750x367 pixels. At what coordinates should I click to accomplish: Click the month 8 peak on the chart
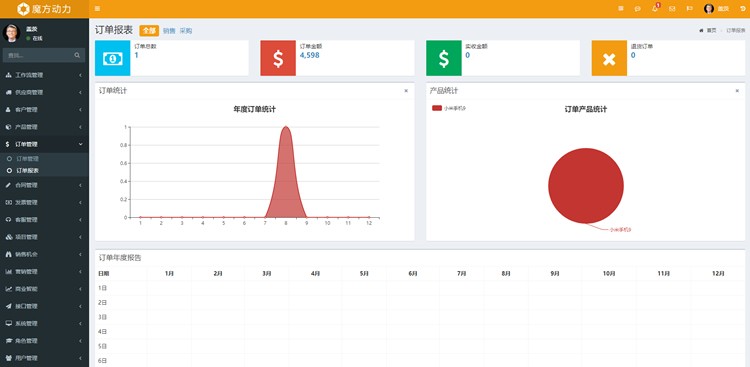pyautogui.click(x=286, y=127)
